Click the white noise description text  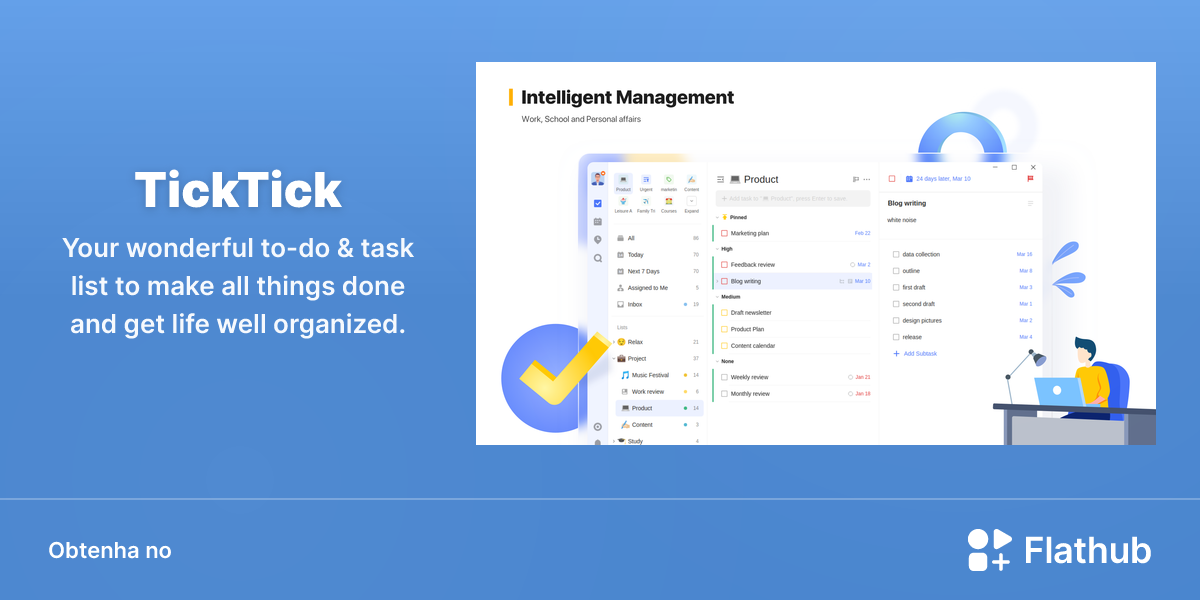click(x=902, y=220)
